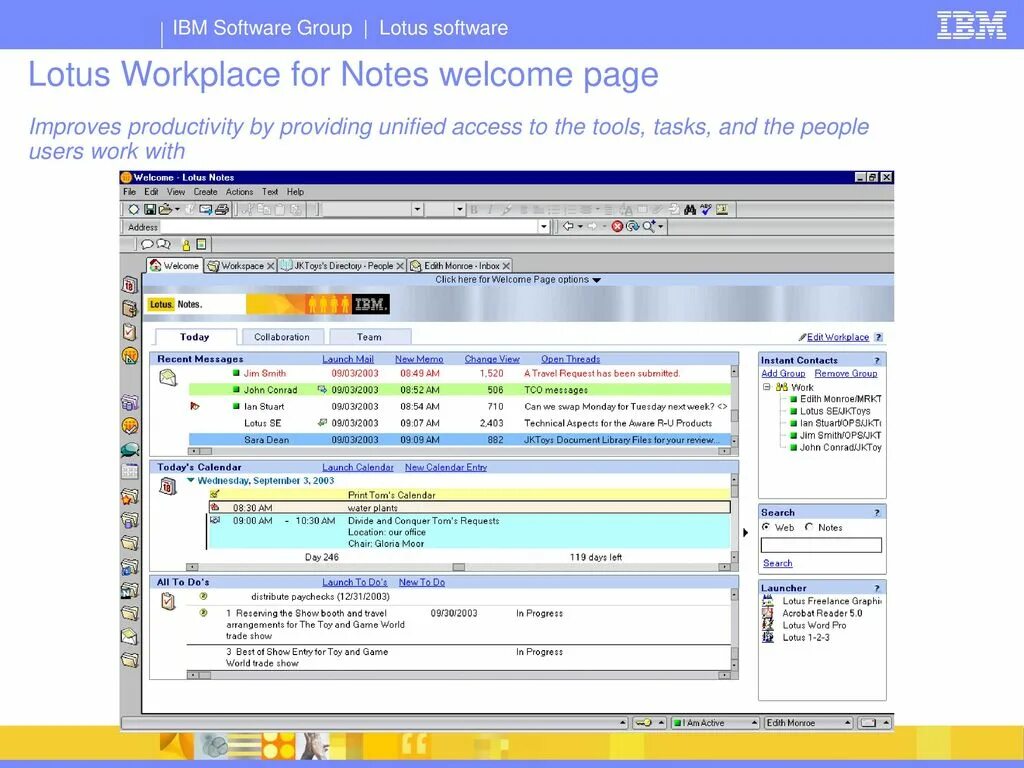Viewport: 1024px width, 768px height.
Task: Click the black arrow to collapse right panel
Action: point(745,533)
